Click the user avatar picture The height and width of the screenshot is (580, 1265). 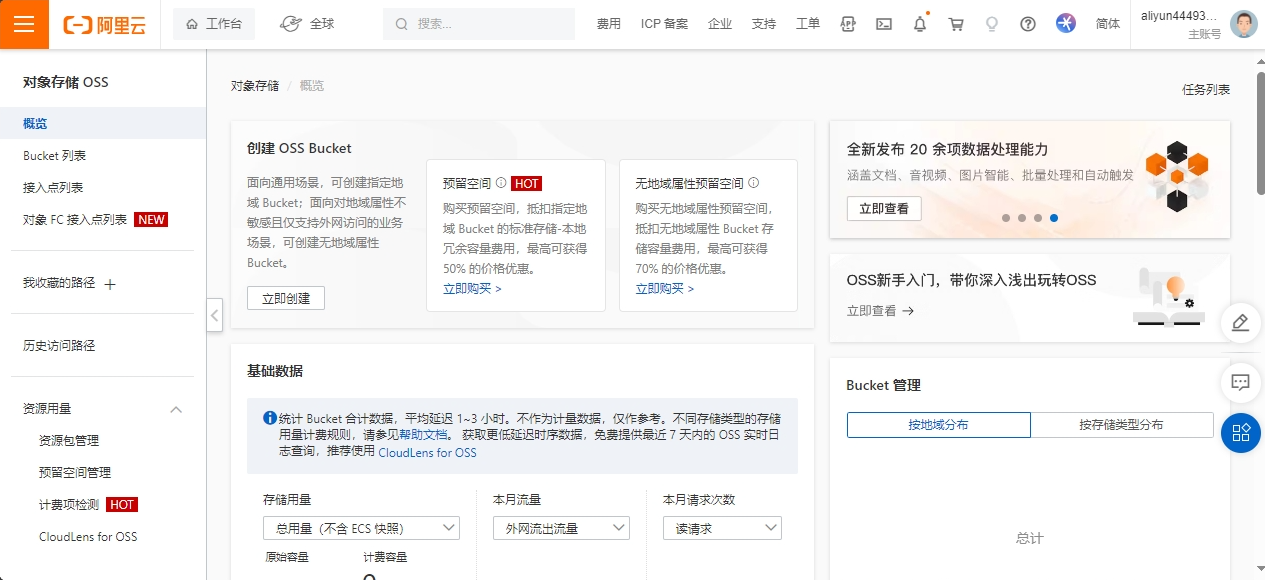tap(1243, 24)
